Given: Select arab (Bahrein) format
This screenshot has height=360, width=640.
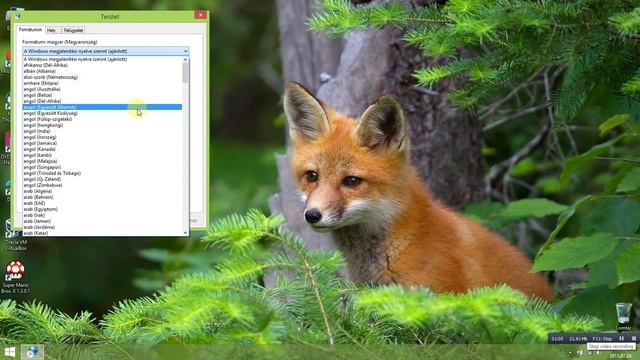Looking at the screenshot, I should 102,197.
